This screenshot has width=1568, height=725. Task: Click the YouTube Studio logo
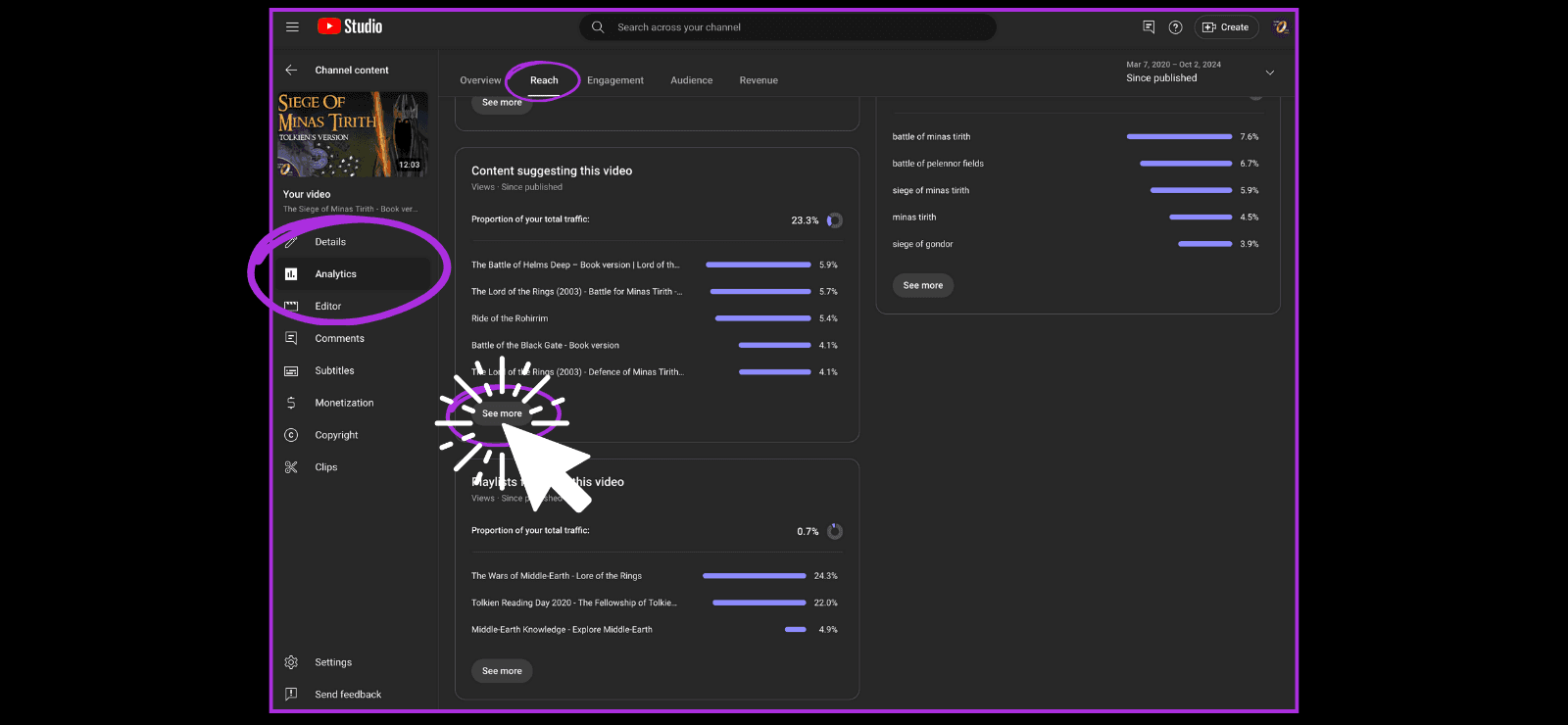point(350,27)
